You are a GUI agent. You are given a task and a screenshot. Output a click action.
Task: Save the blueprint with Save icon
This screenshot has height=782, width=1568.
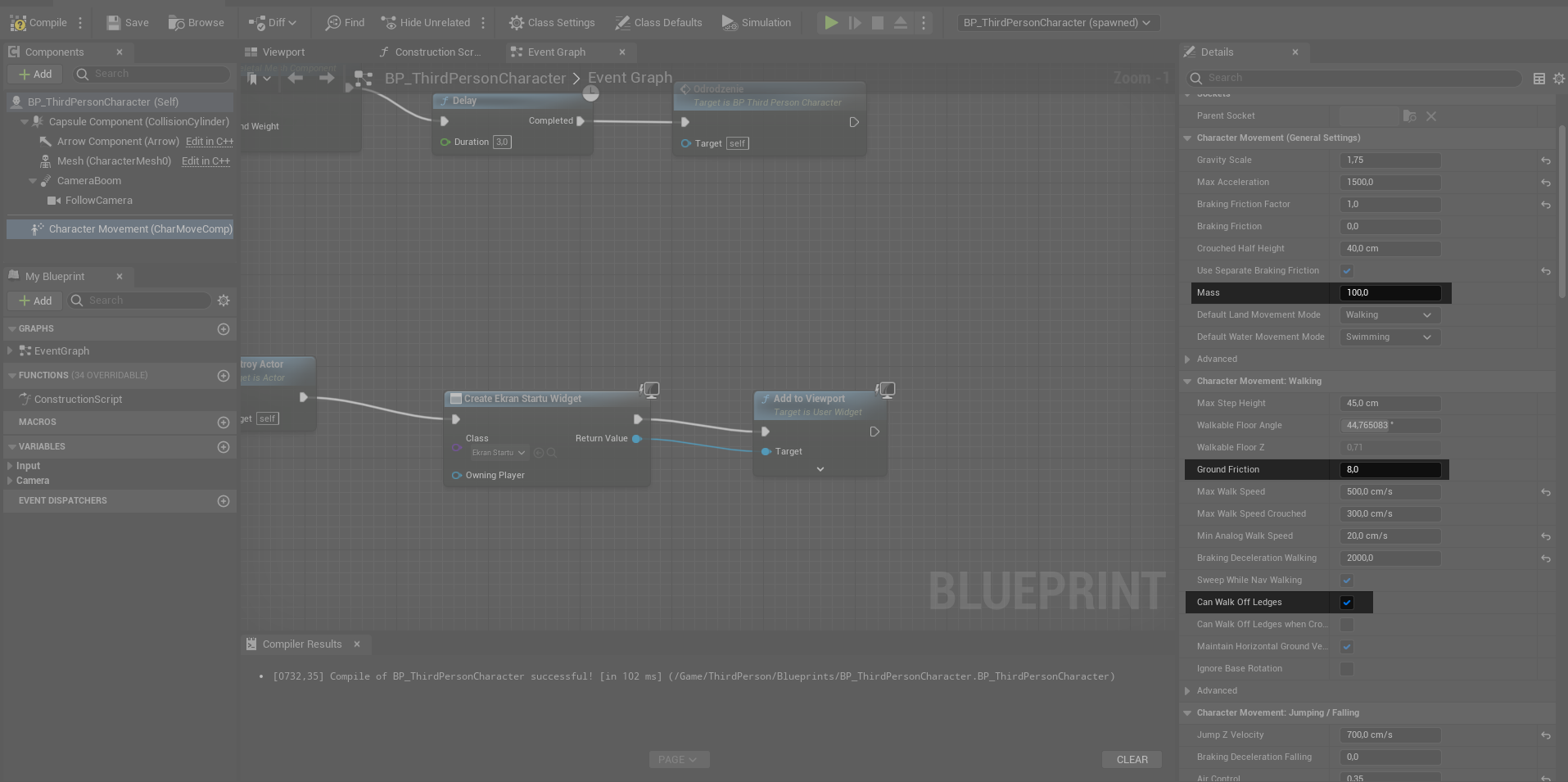click(114, 23)
